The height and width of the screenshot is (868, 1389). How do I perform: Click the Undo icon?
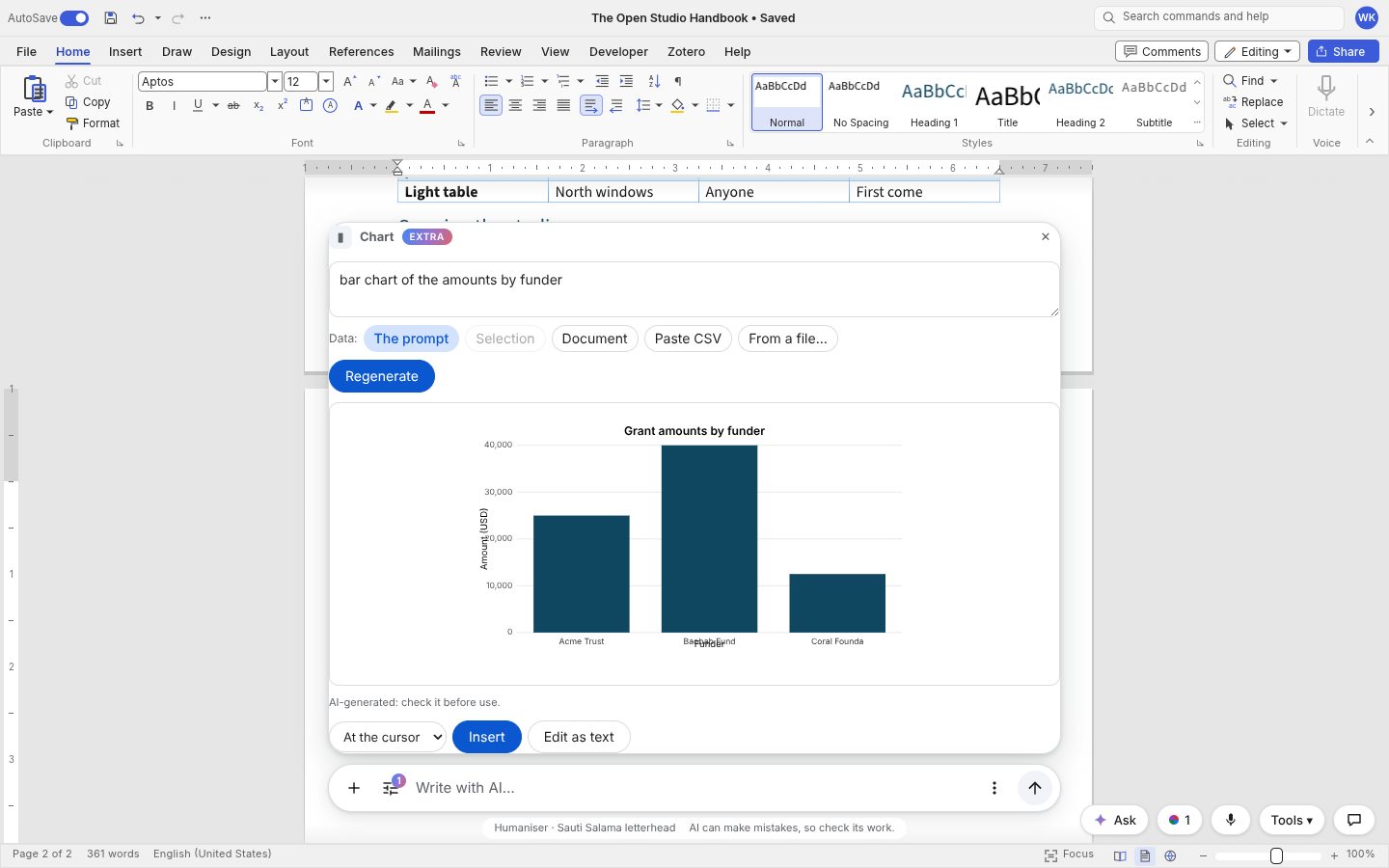click(x=138, y=17)
